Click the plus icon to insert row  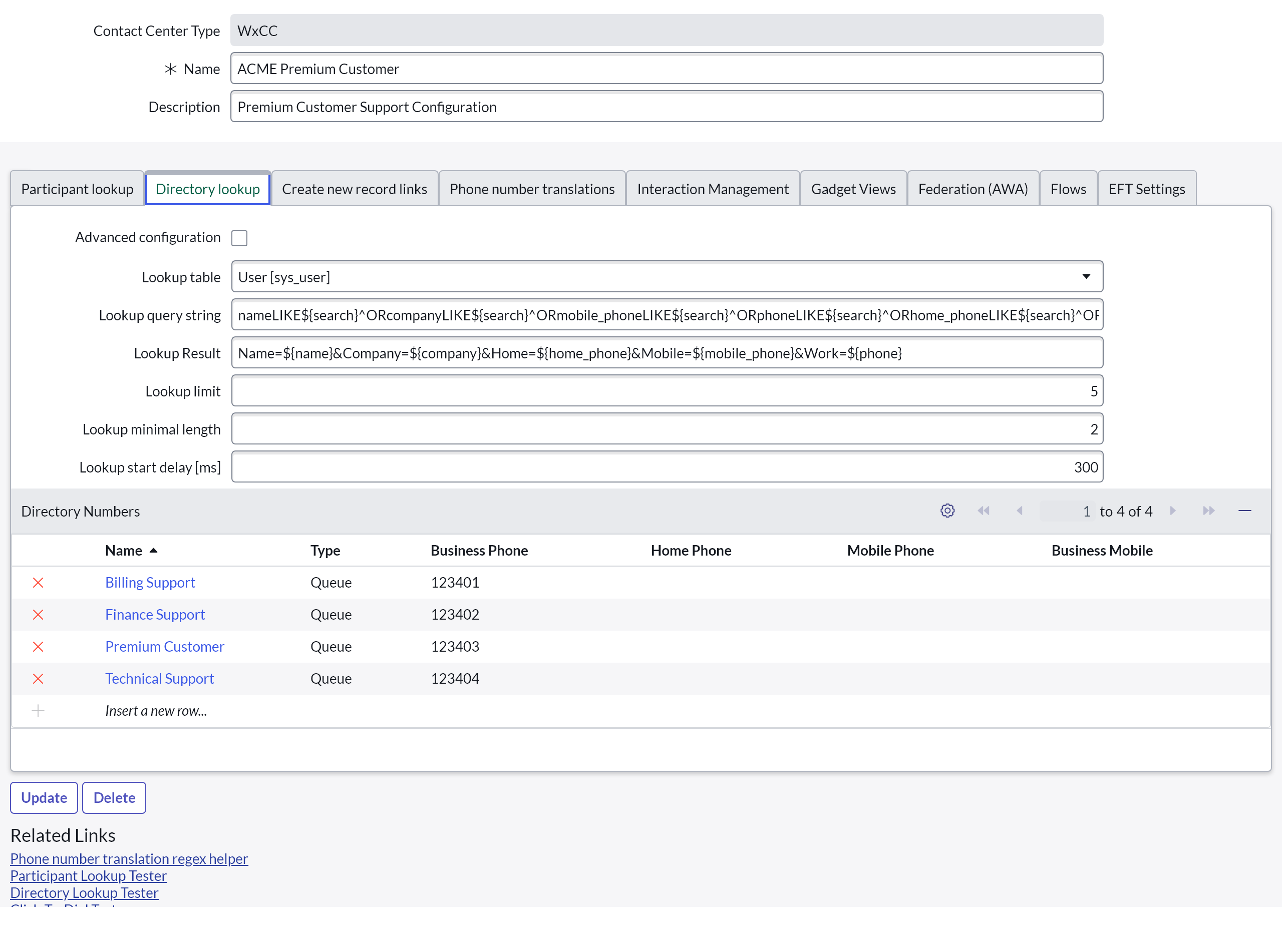[38, 711]
